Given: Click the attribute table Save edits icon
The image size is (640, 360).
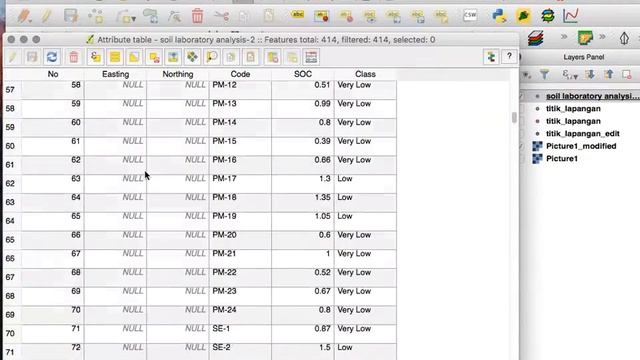Looking at the screenshot, I should pos(32,57).
